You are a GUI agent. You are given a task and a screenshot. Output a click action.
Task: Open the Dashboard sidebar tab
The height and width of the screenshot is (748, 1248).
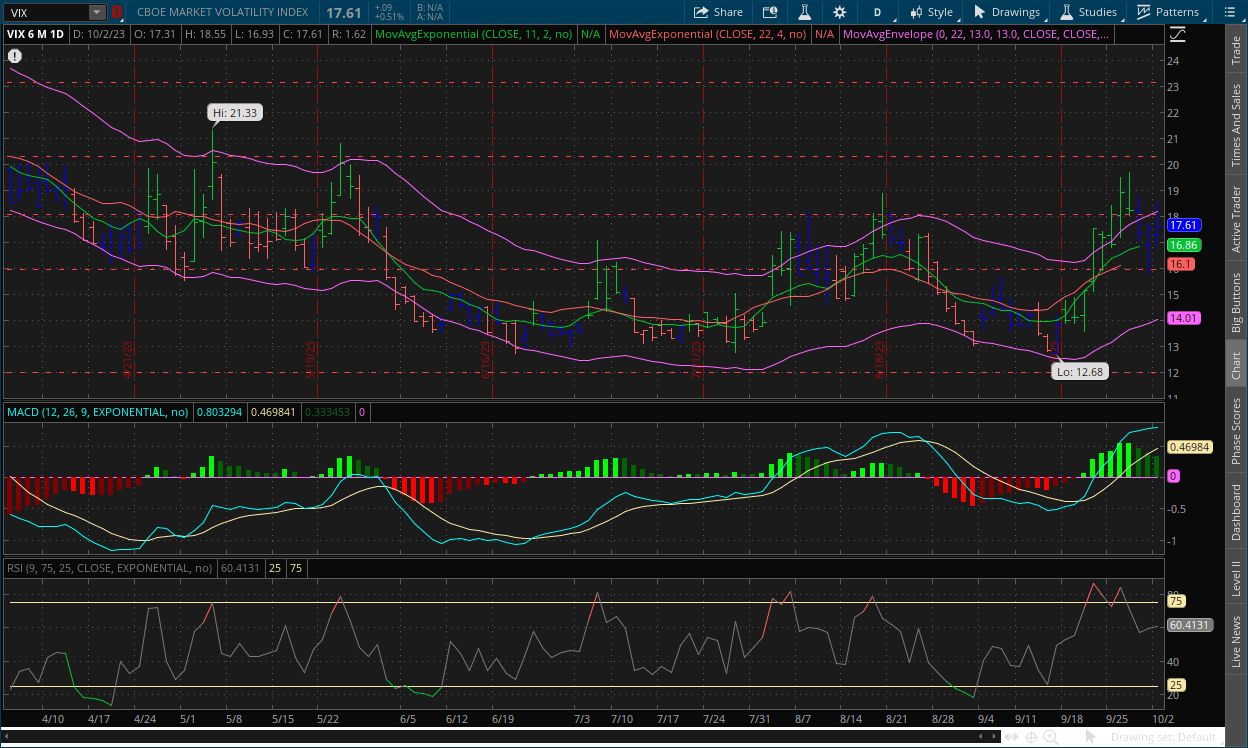[1236, 514]
